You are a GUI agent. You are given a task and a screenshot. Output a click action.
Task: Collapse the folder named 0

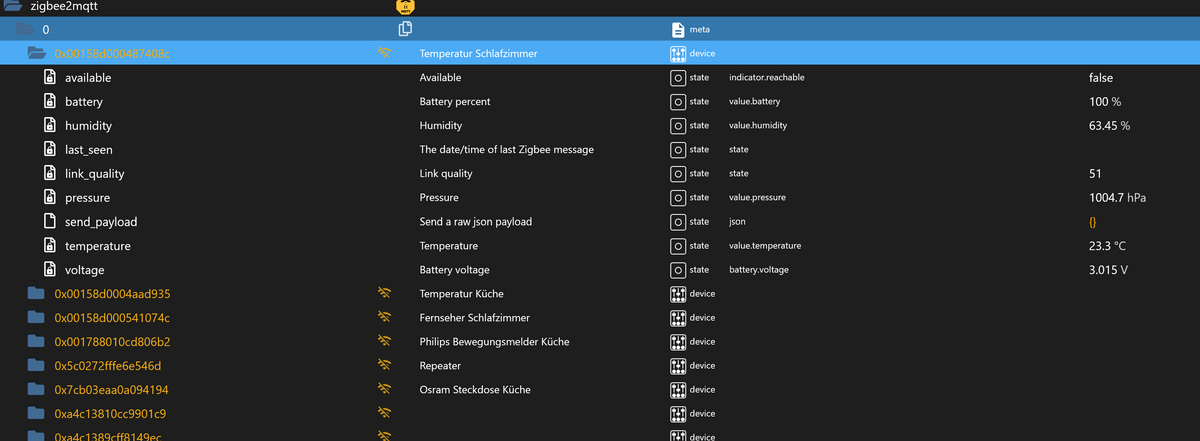[x=26, y=29]
